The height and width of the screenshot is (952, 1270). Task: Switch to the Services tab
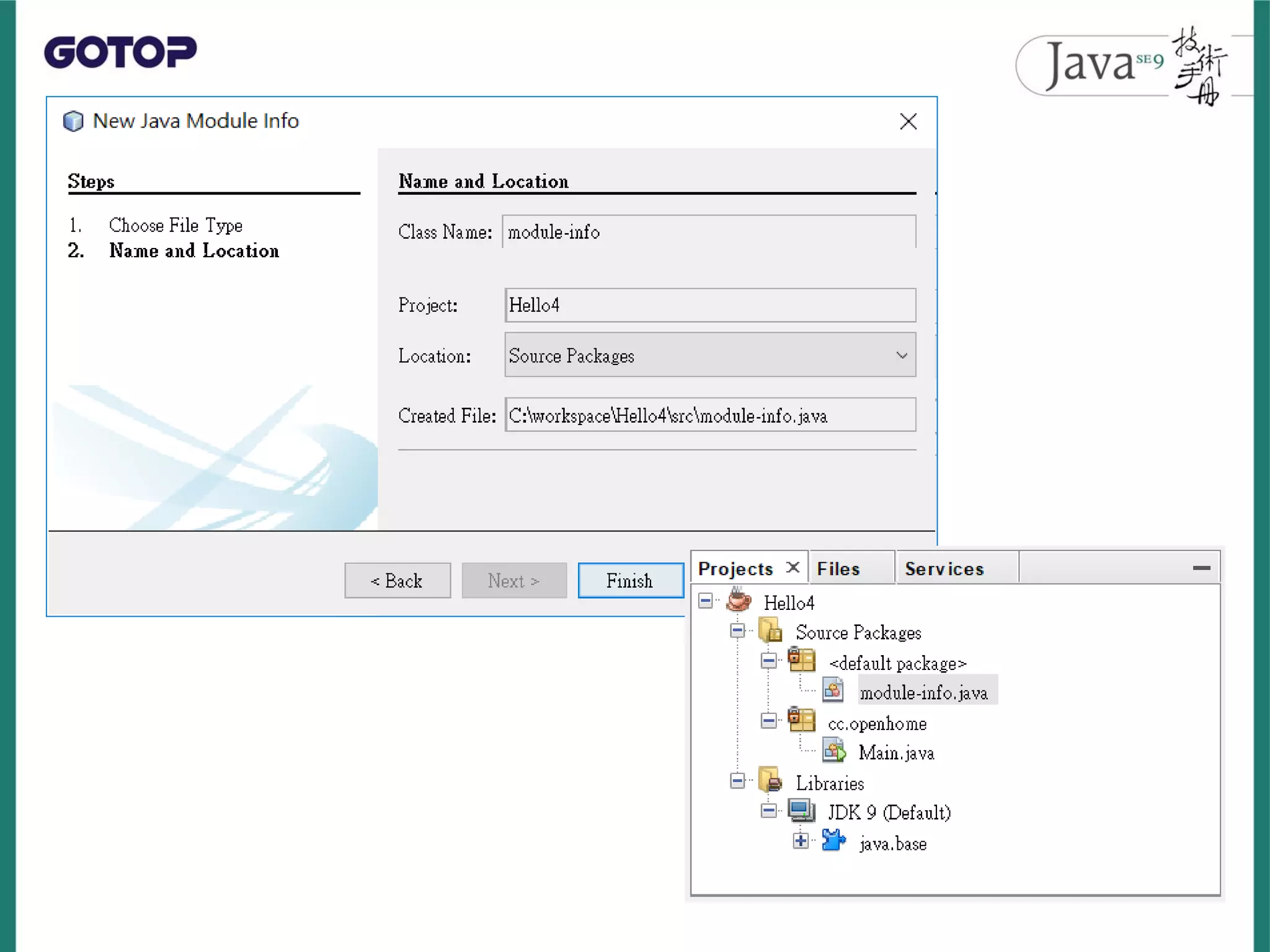tap(944, 568)
